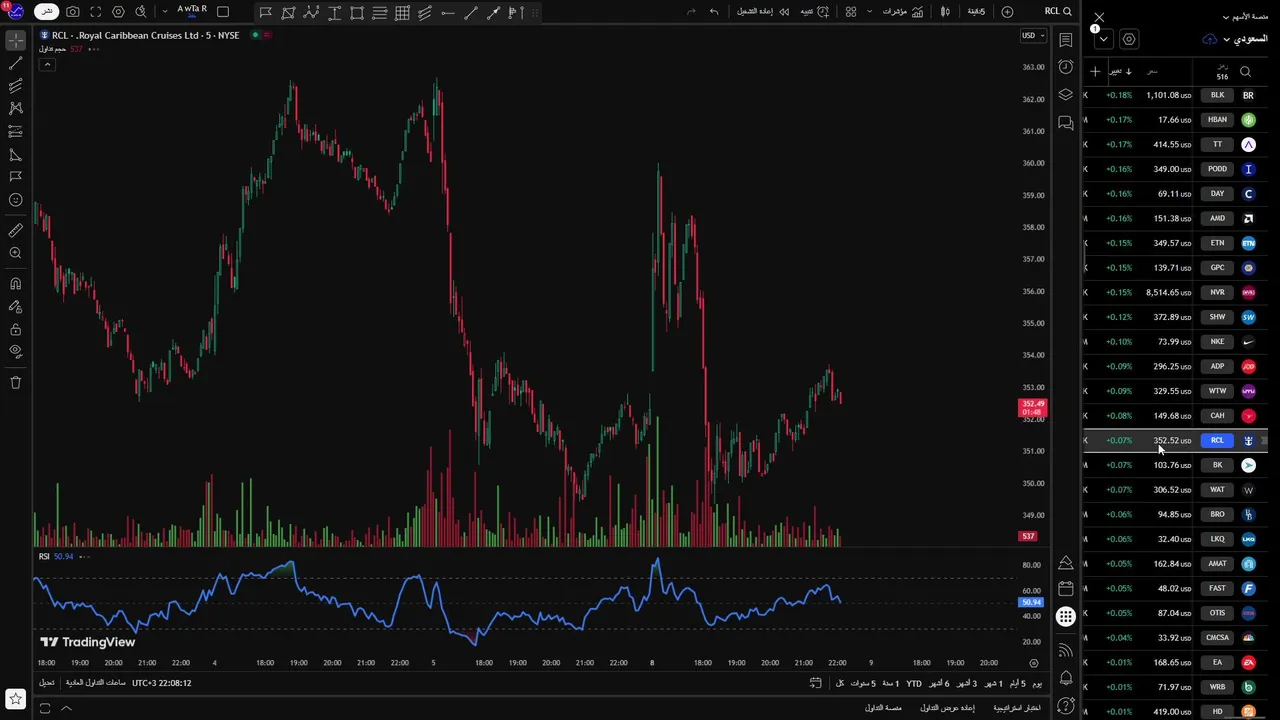
Task: Open the timezone UTC+3 clock
Action: (161, 683)
